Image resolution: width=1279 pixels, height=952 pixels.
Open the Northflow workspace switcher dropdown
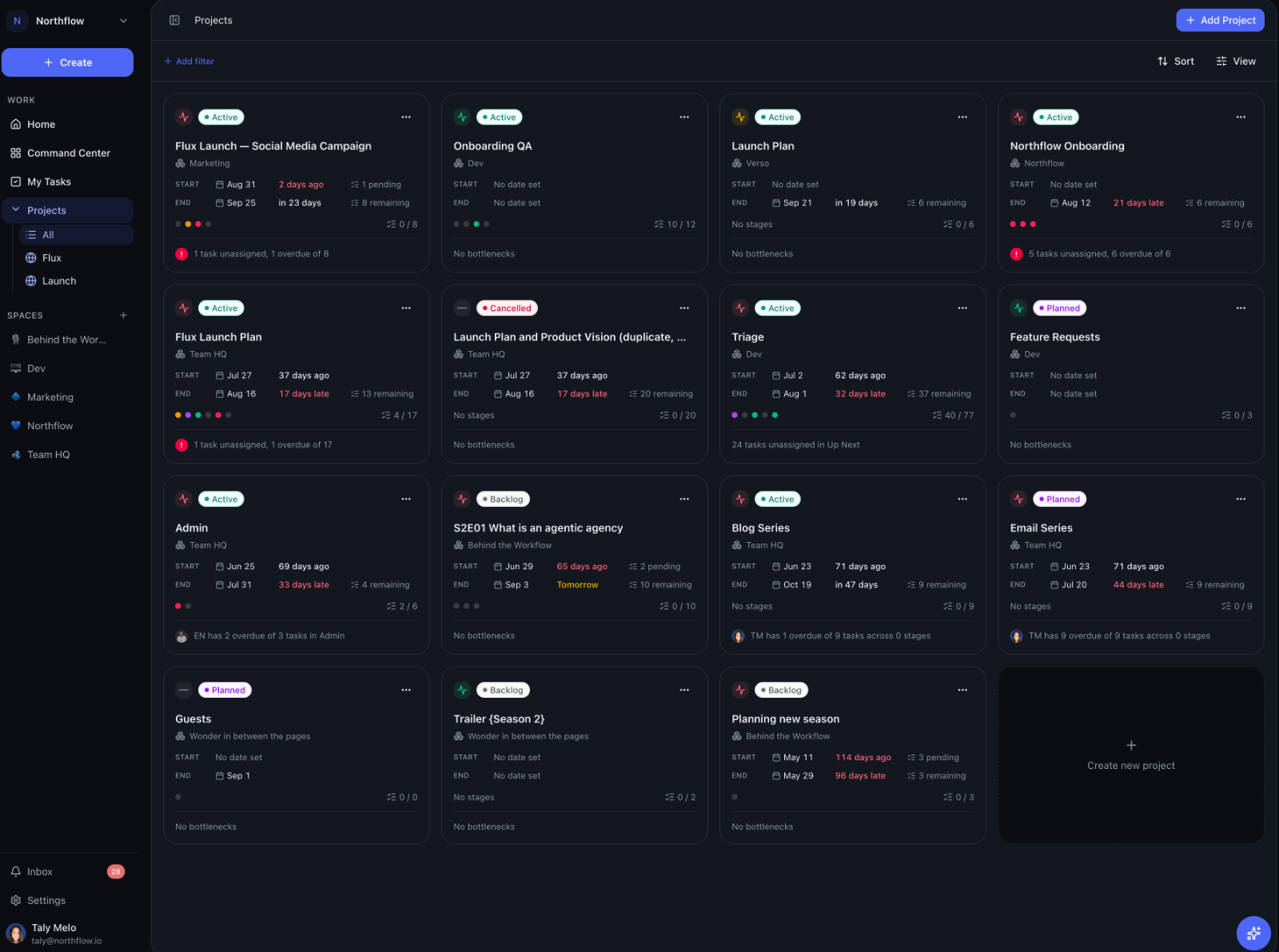pos(68,21)
